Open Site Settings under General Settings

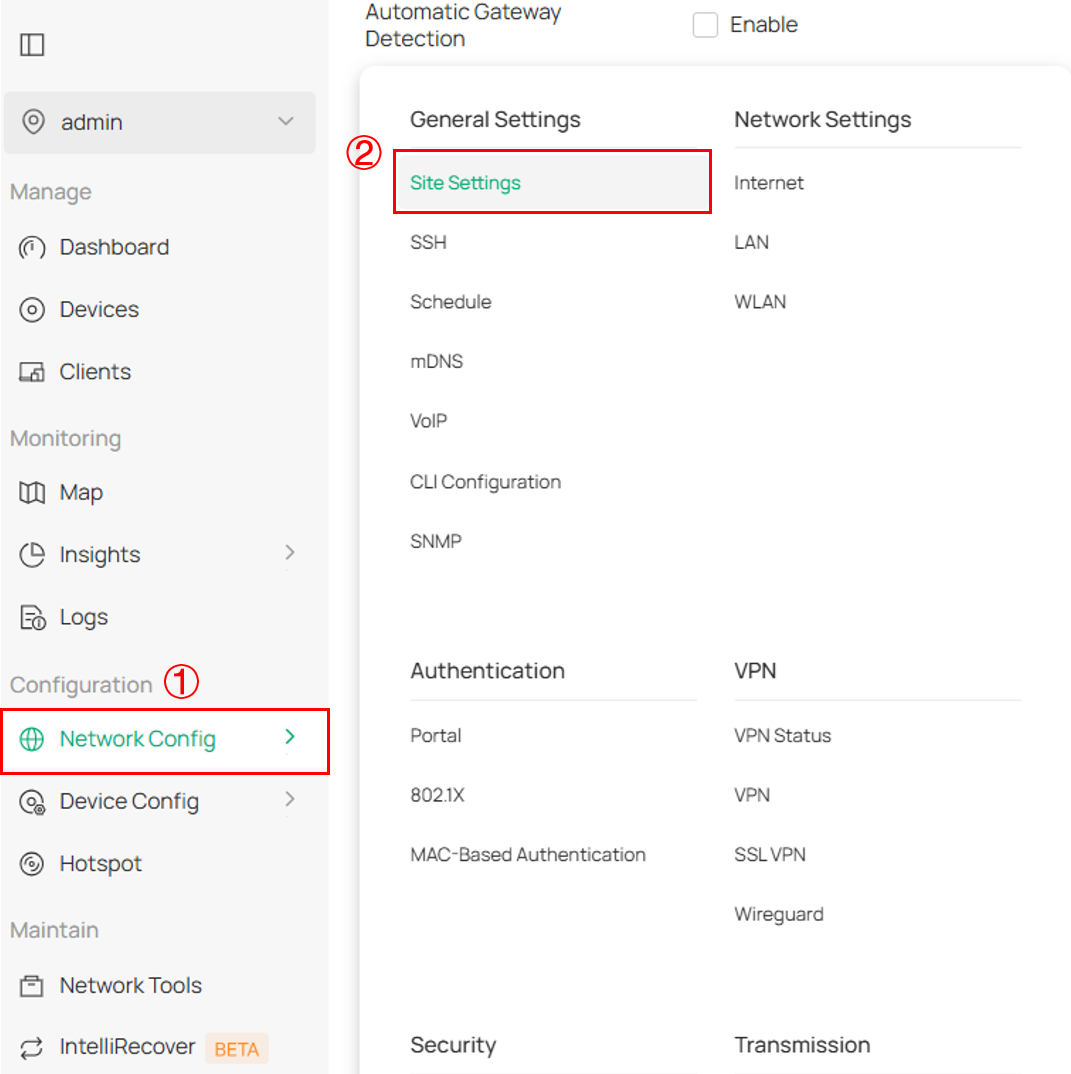464,183
